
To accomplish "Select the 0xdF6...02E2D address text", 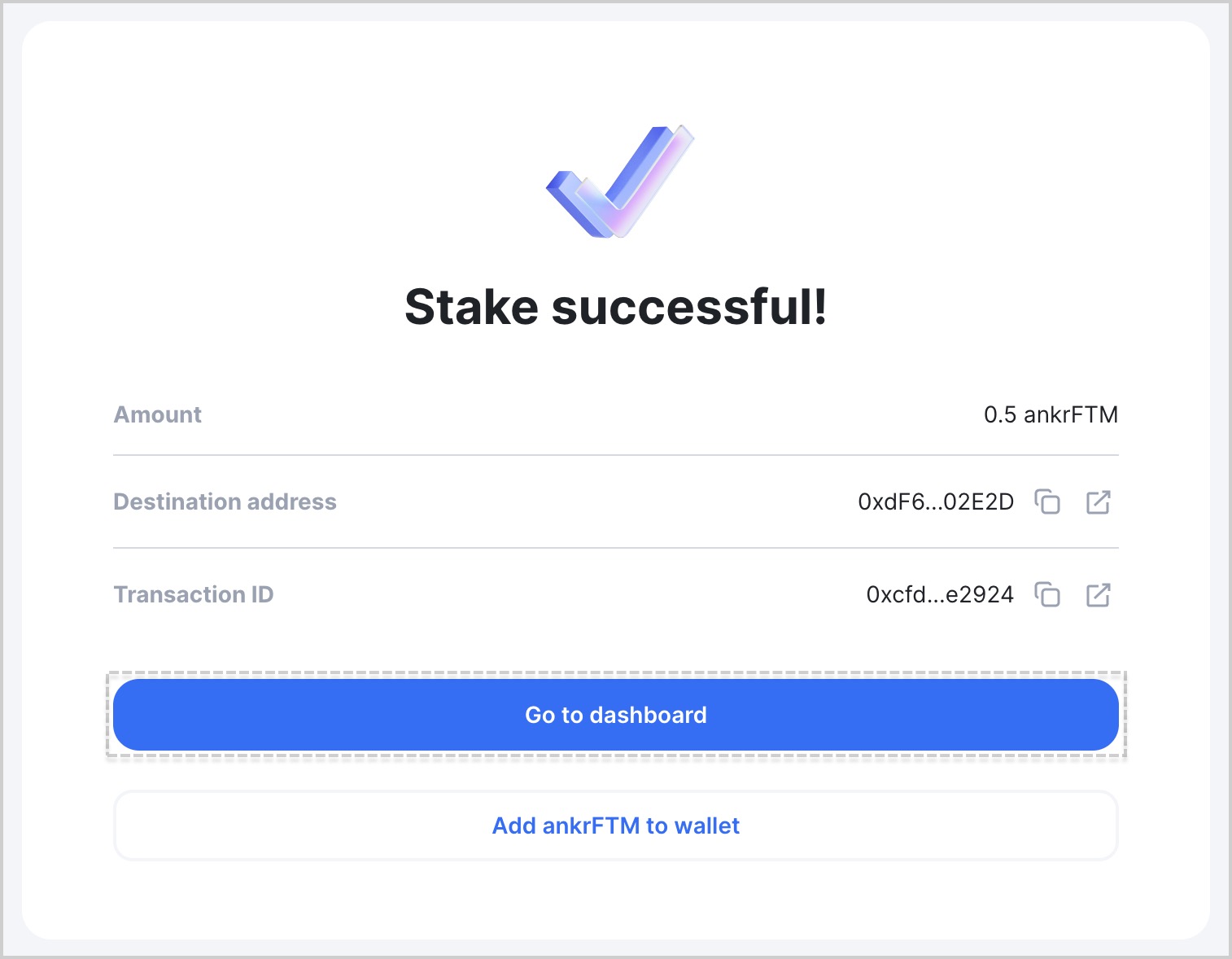I will pyautogui.click(x=936, y=501).
